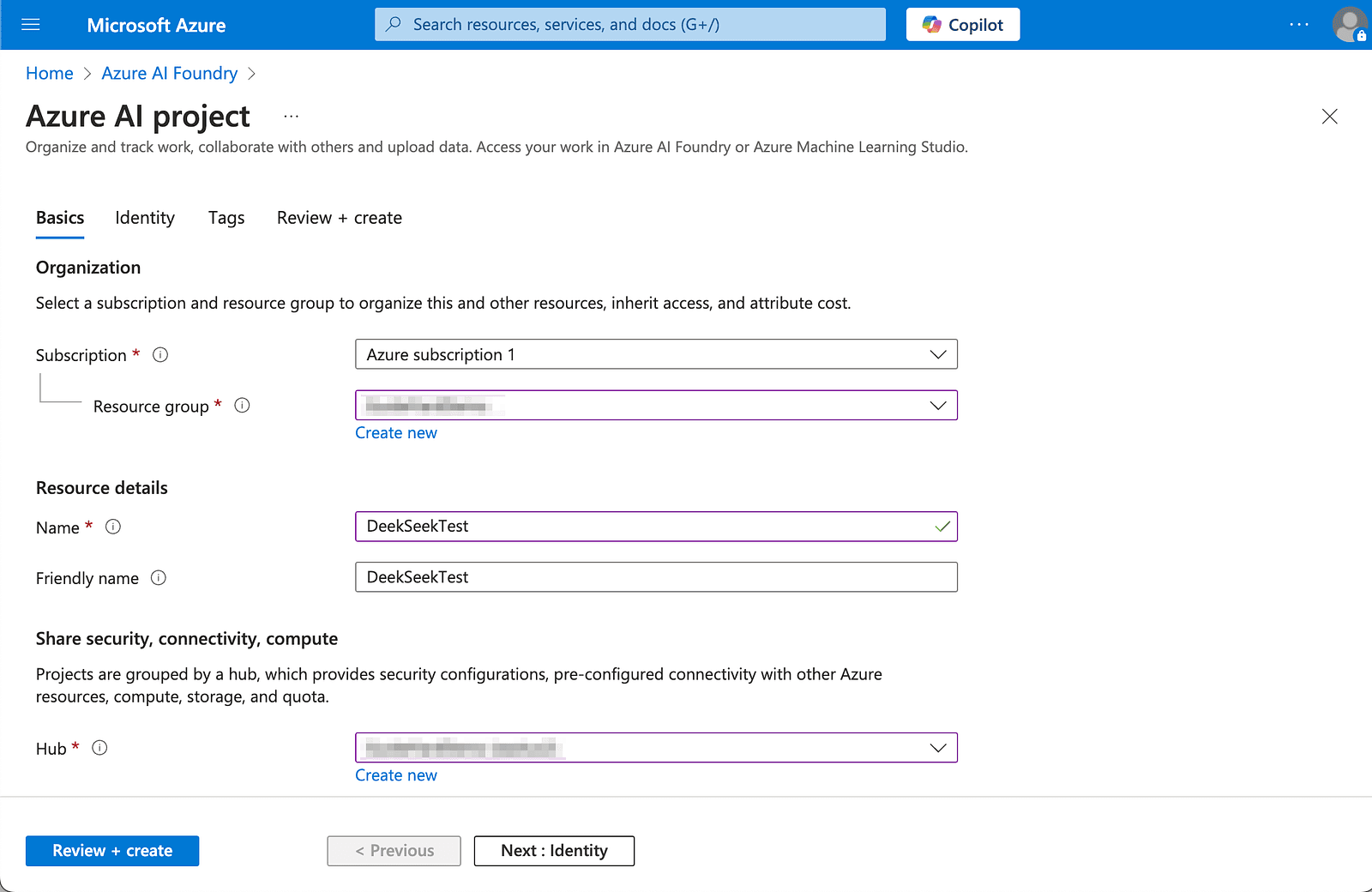Click the Friendly name input field
The width and height of the screenshot is (1372, 892).
[x=656, y=577]
